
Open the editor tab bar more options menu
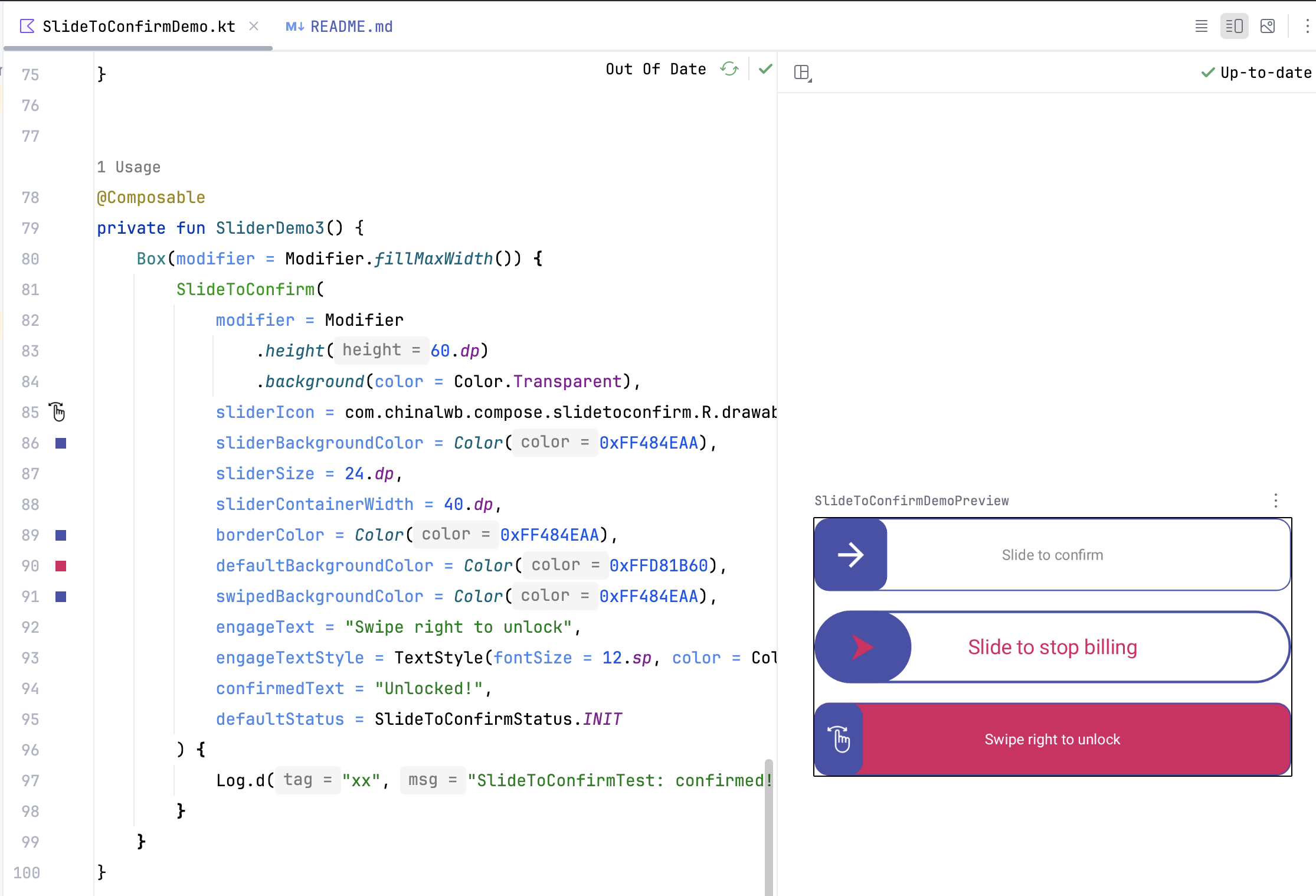pos(1307,27)
